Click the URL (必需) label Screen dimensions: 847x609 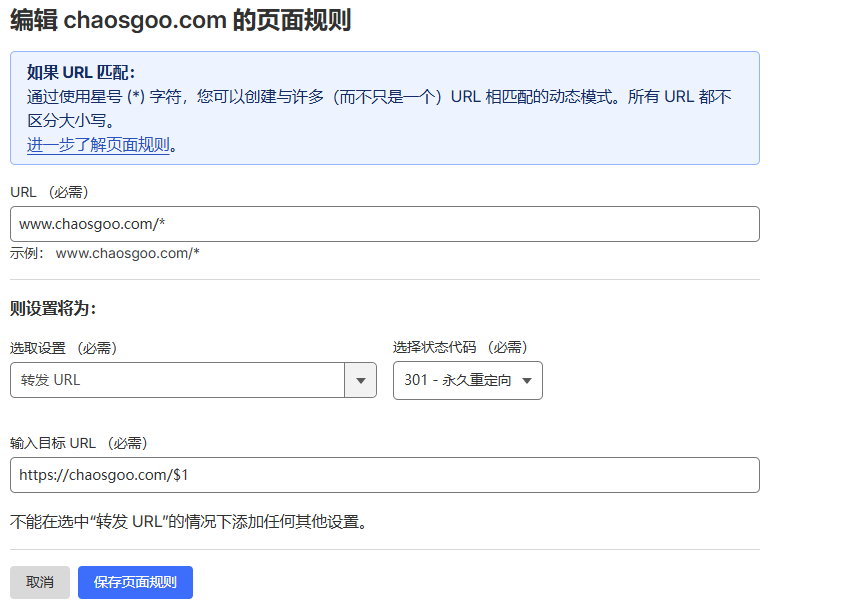[x=56, y=191]
